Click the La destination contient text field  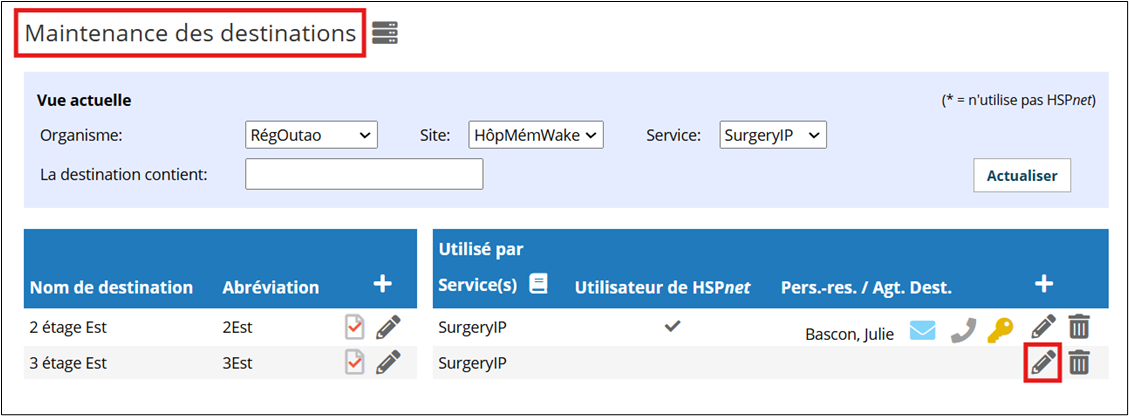click(364, 174)
